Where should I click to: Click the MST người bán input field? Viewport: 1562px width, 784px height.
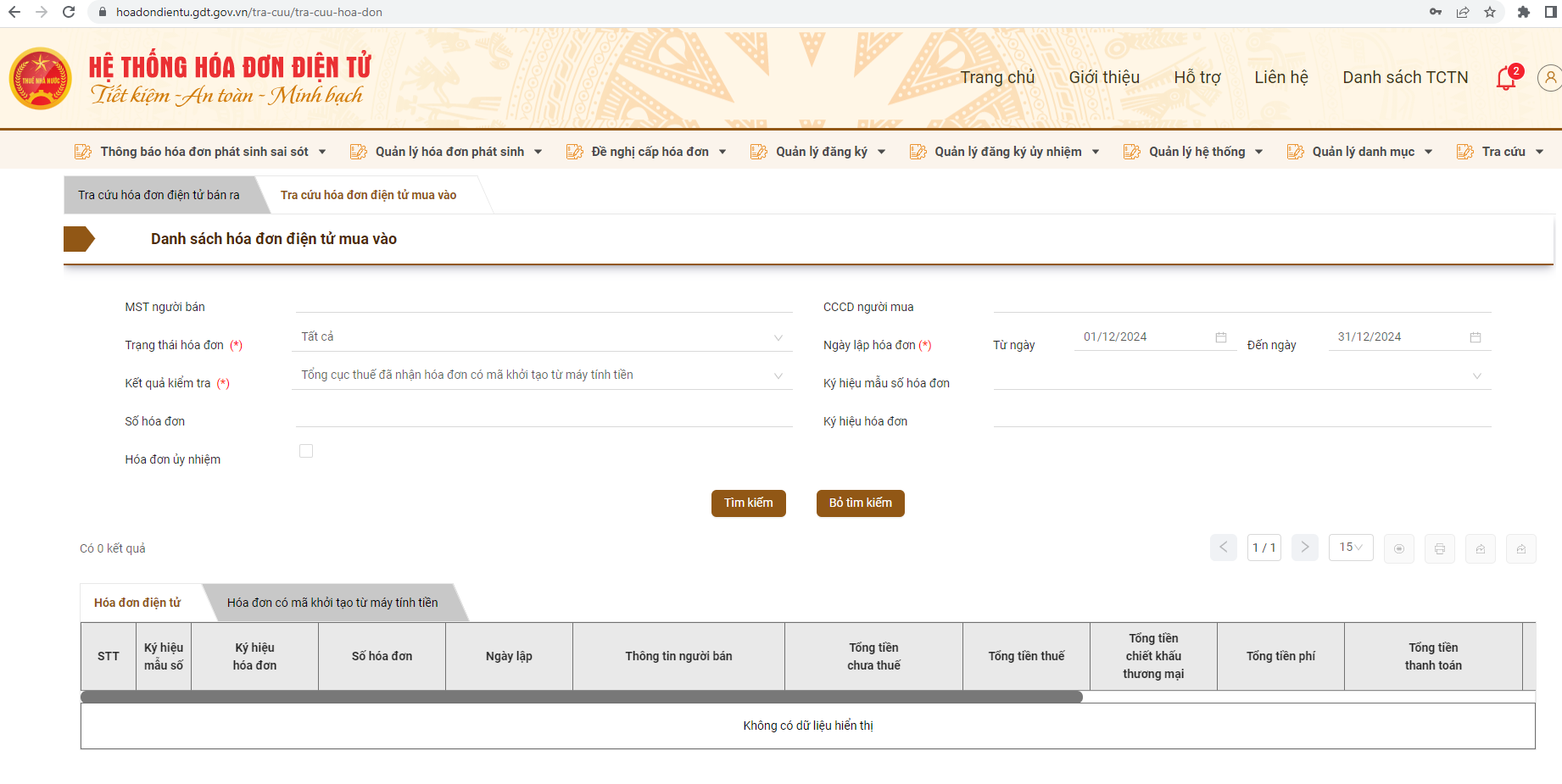click(x=543, y=303)
